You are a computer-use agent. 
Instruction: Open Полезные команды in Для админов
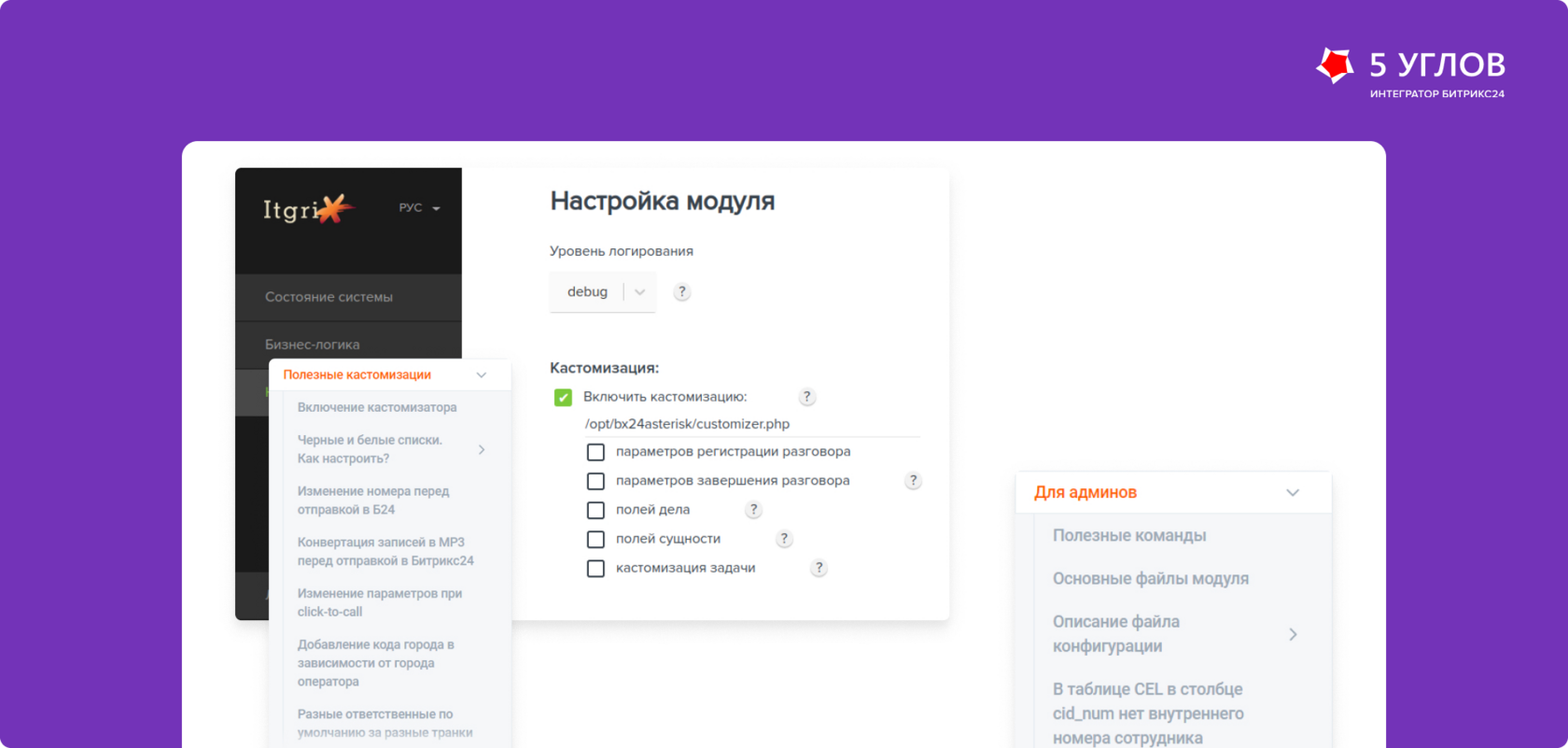pyautogui.click(x=1129, y=535)
